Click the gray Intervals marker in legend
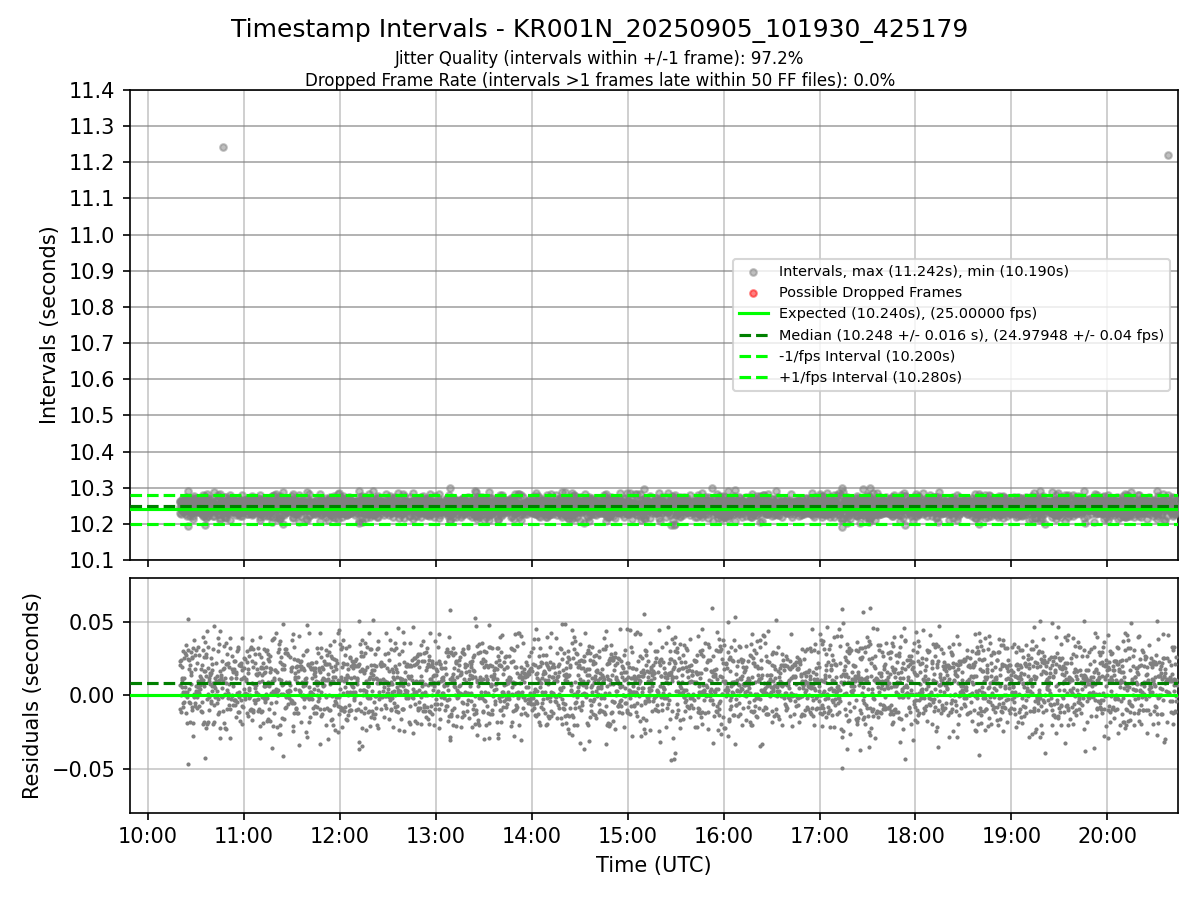The width and height of the screenshot is (1200, 900). point(753,271)
